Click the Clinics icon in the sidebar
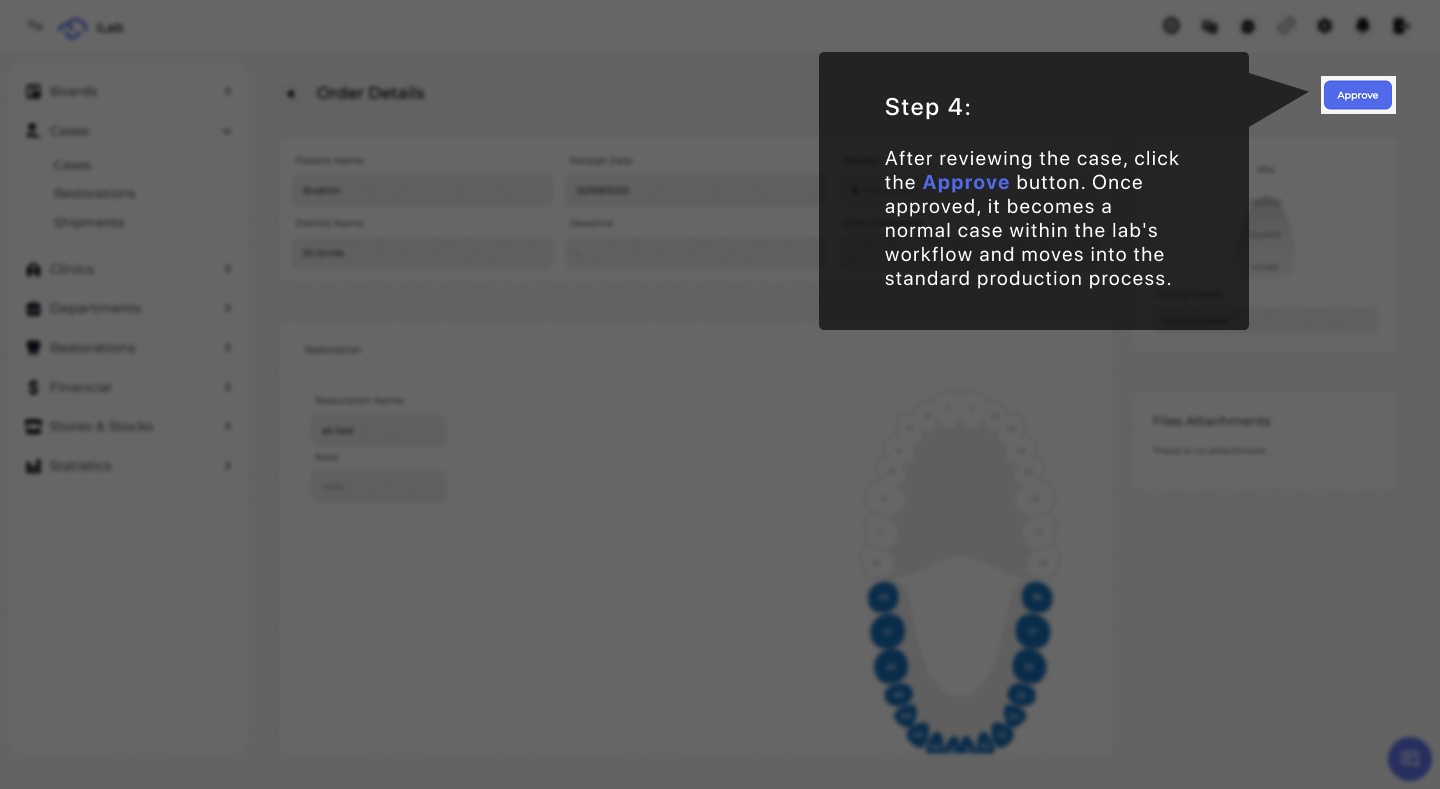Screen dimensions: 1440x789 click(x=33, y=269)
